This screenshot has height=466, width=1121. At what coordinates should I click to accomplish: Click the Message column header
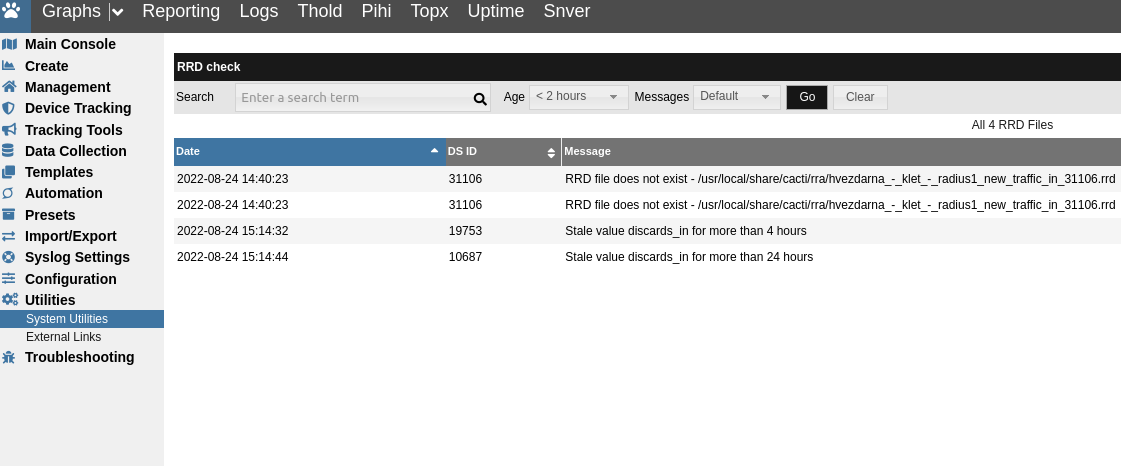point(841,152)
